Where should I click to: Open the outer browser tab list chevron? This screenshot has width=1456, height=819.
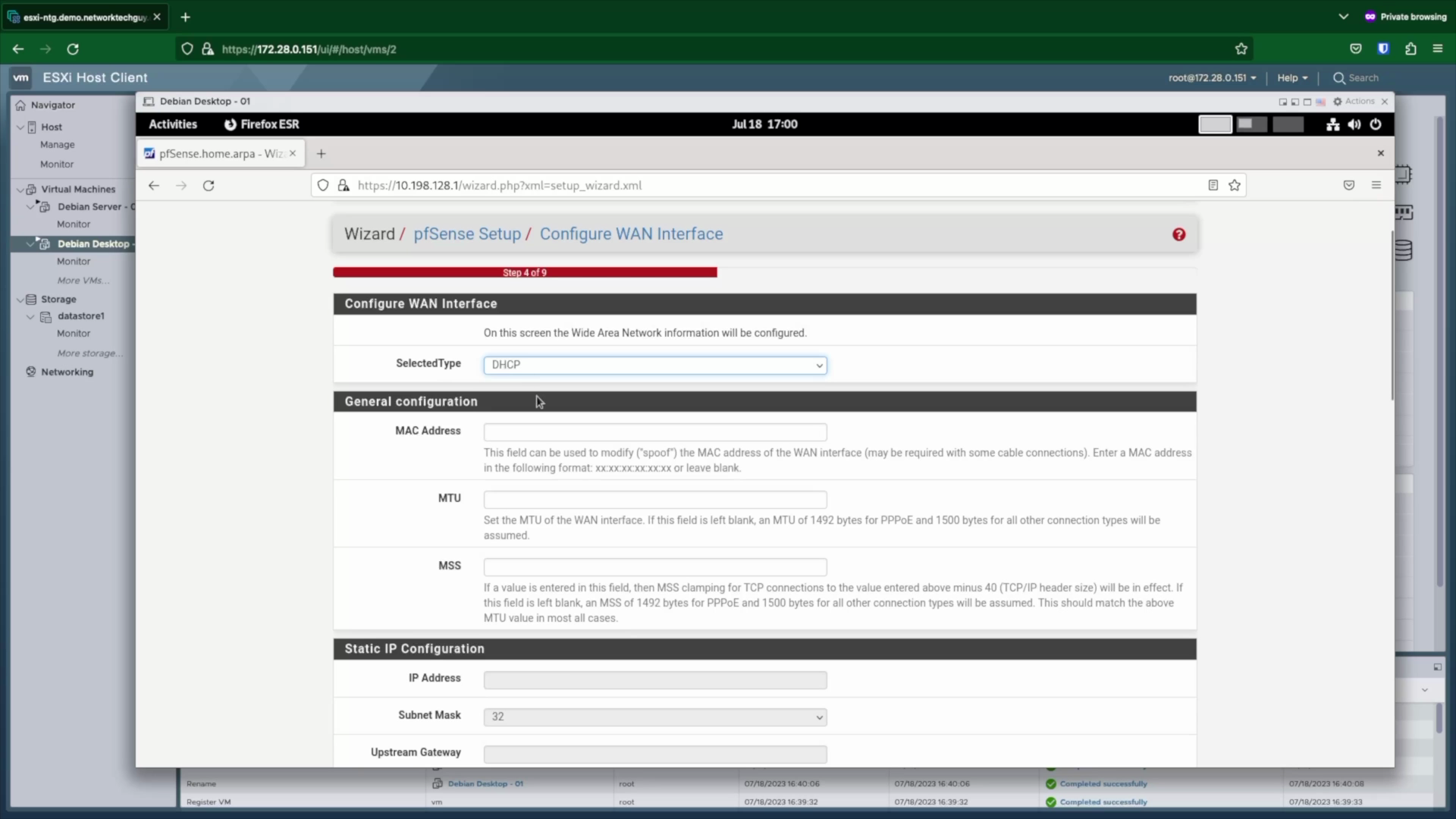pyautogui.click(x=1344, y=17)
